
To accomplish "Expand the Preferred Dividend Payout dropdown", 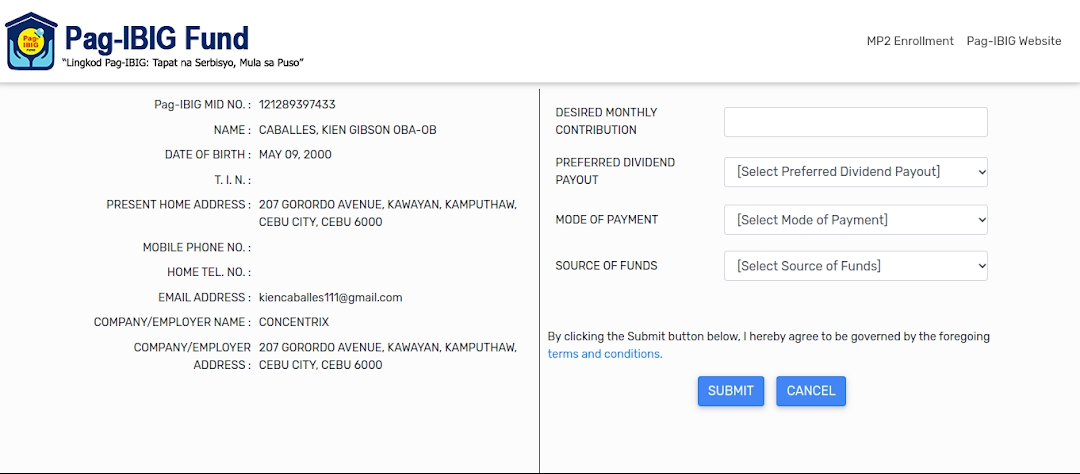I will tap(855, 172).
